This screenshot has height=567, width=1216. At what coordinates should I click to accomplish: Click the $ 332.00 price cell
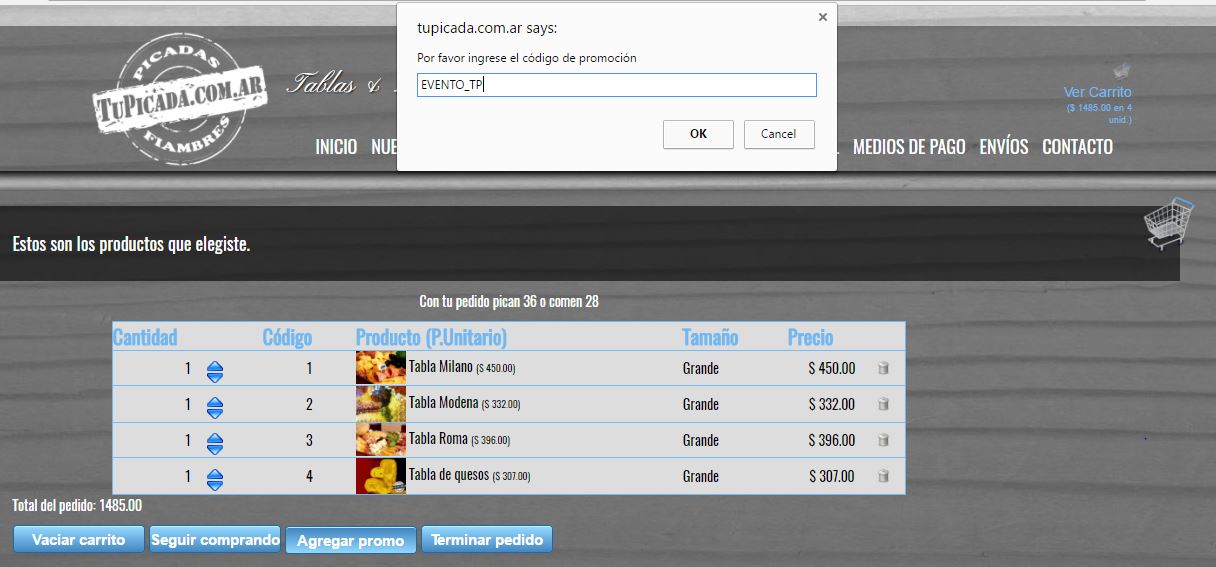point(832,404)
